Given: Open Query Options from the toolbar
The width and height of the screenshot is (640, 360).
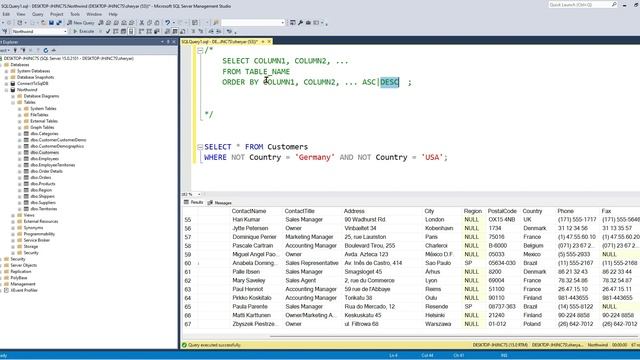Looking at the screenshot, I should (123, 31).
